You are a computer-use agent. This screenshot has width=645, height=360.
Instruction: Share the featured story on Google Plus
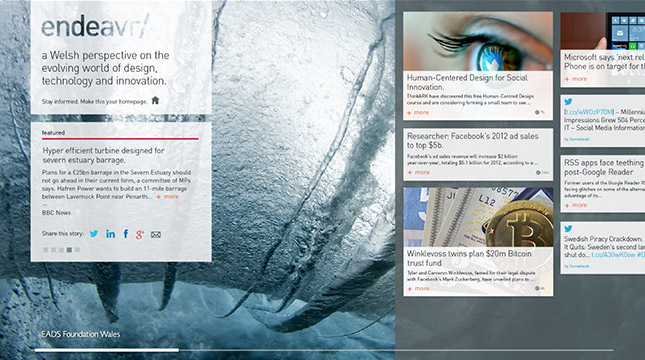pos(140,235)
